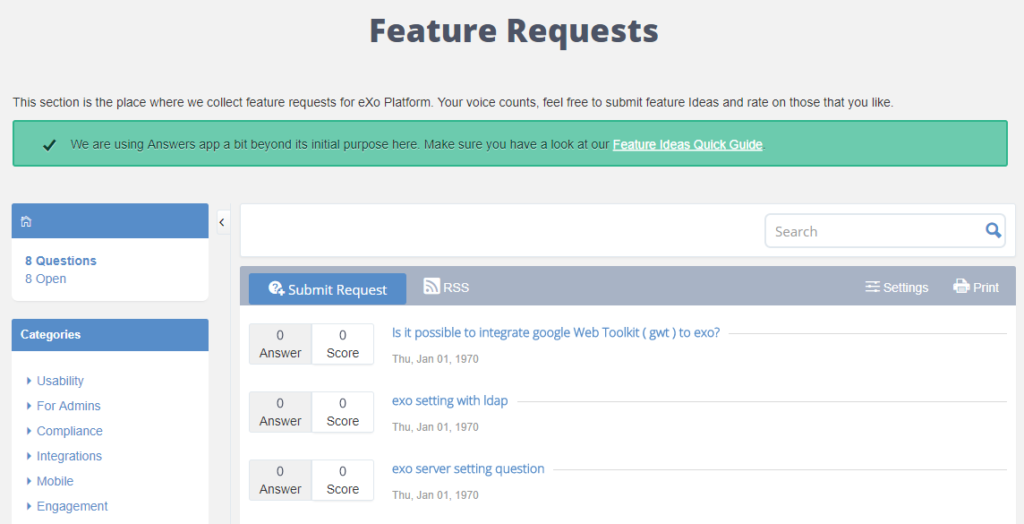Viewport: 1024px width, 524px height.
Task: Expand the Engagement category arrow
Action: coord(29,506)
